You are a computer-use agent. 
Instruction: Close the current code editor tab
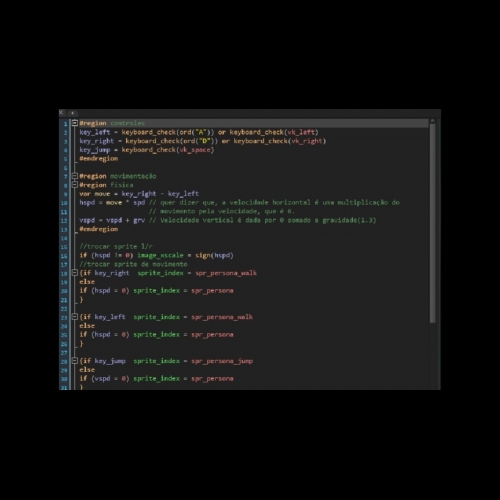pos(61,113)
